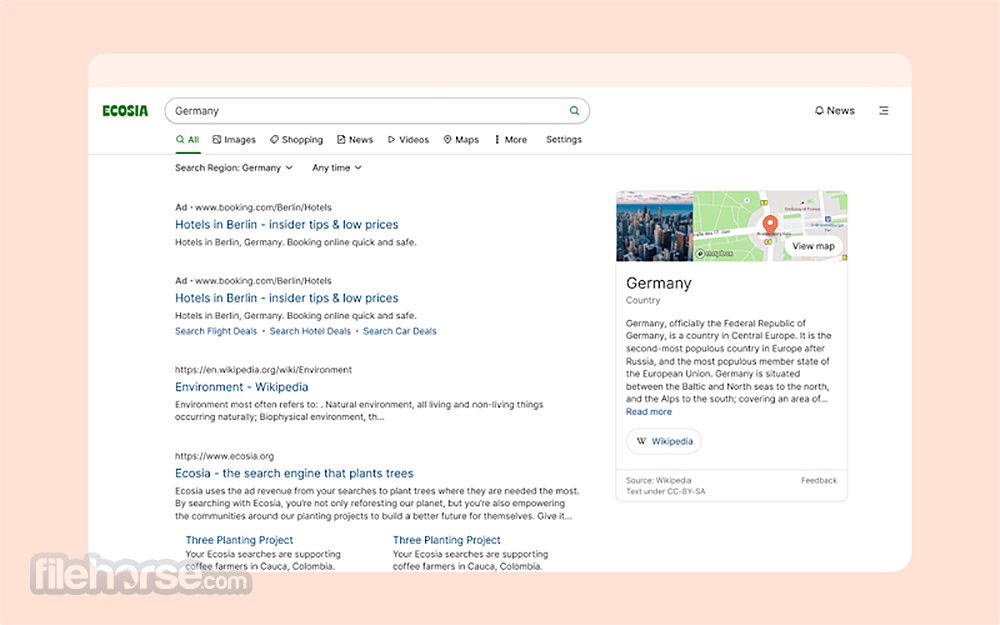Click Search Flight Deals link
The height and width of the screenshot is (625, 1000).
click(216, 331)
